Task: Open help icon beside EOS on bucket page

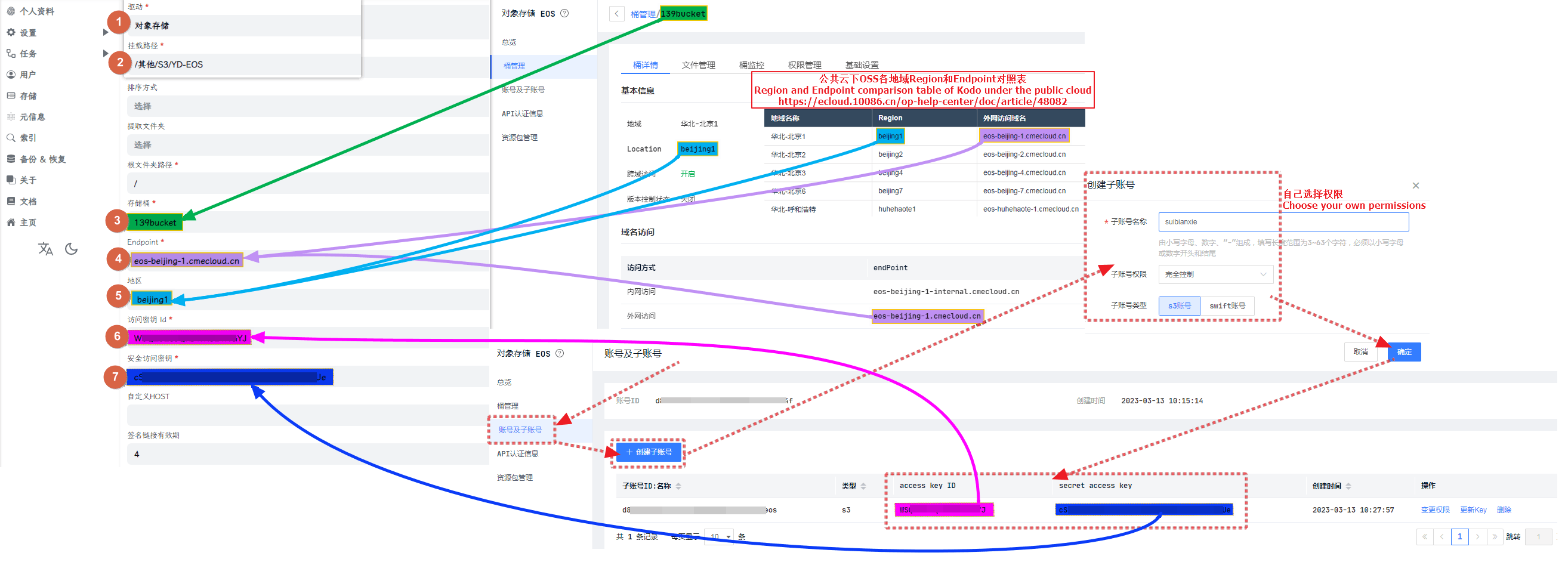Action: [564, 13]
